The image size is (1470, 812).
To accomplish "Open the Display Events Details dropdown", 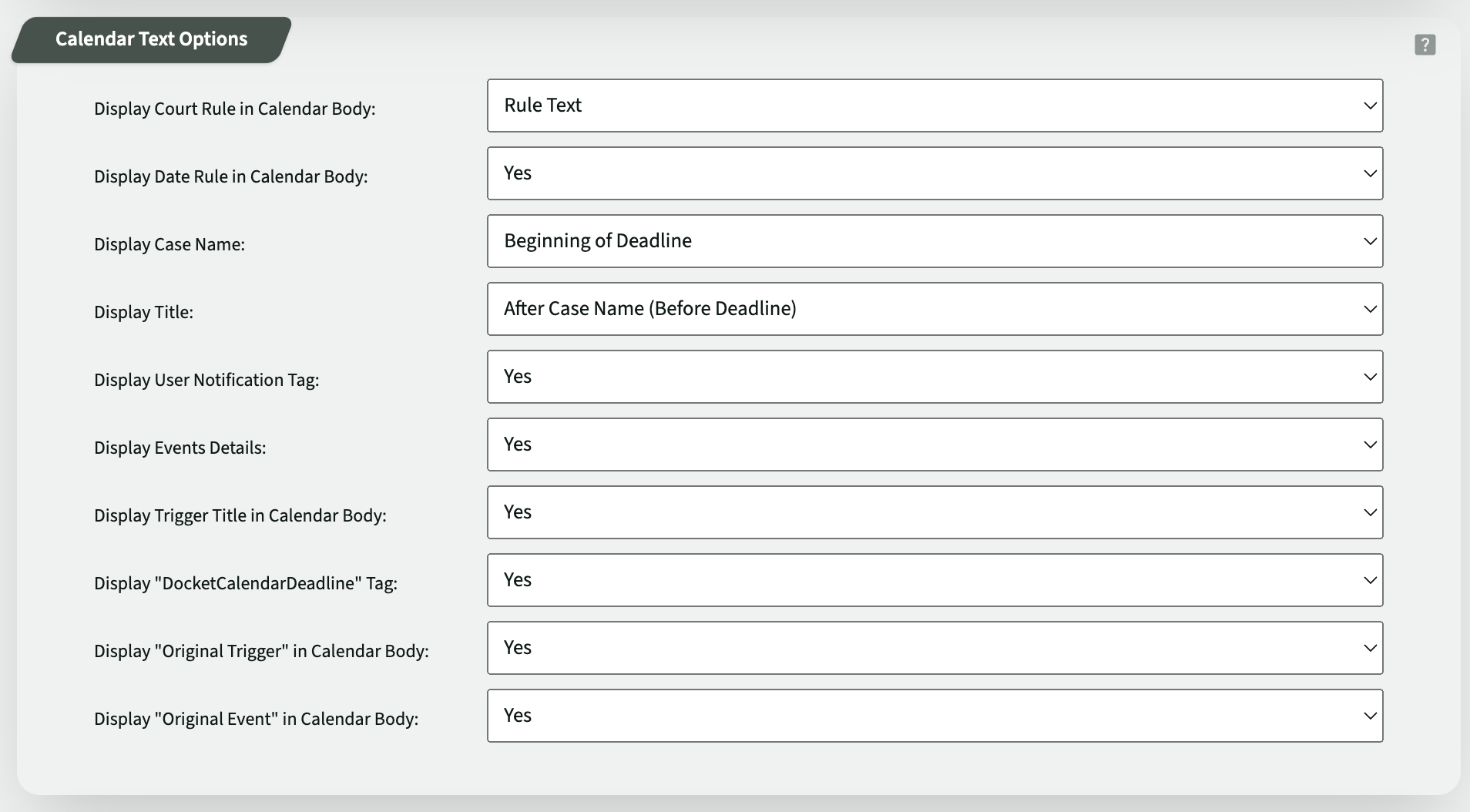I will [935, 444].
